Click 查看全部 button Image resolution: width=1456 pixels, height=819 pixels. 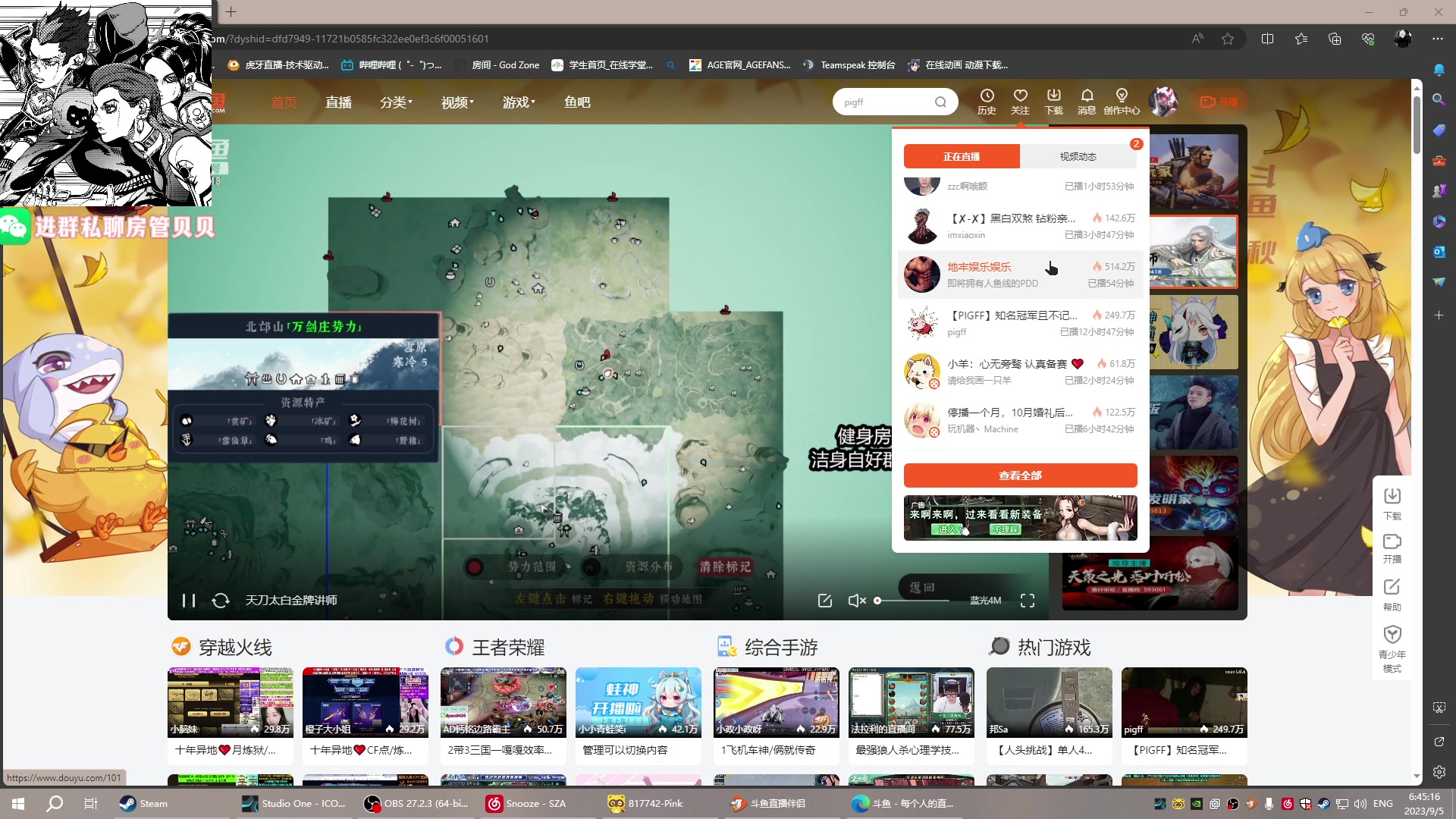pyautogui.click(x=1020, y=475)
